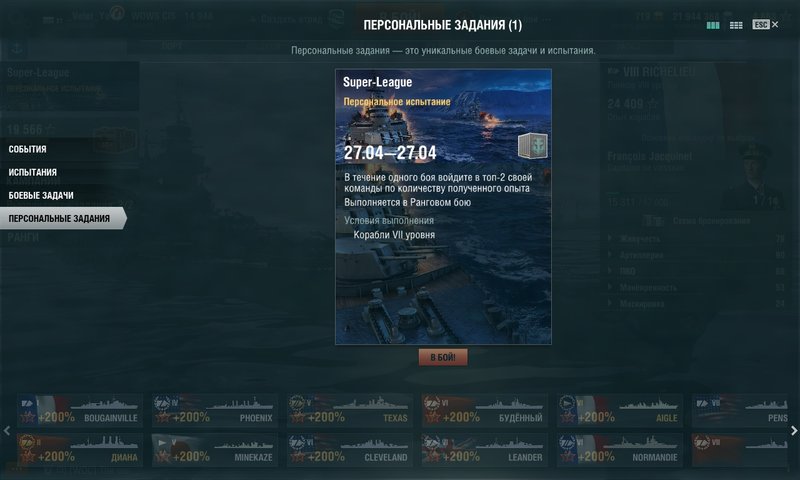Select the Bougainville ship in carousel
This screenshot has width=800, height=480.
tap(80, 410)
